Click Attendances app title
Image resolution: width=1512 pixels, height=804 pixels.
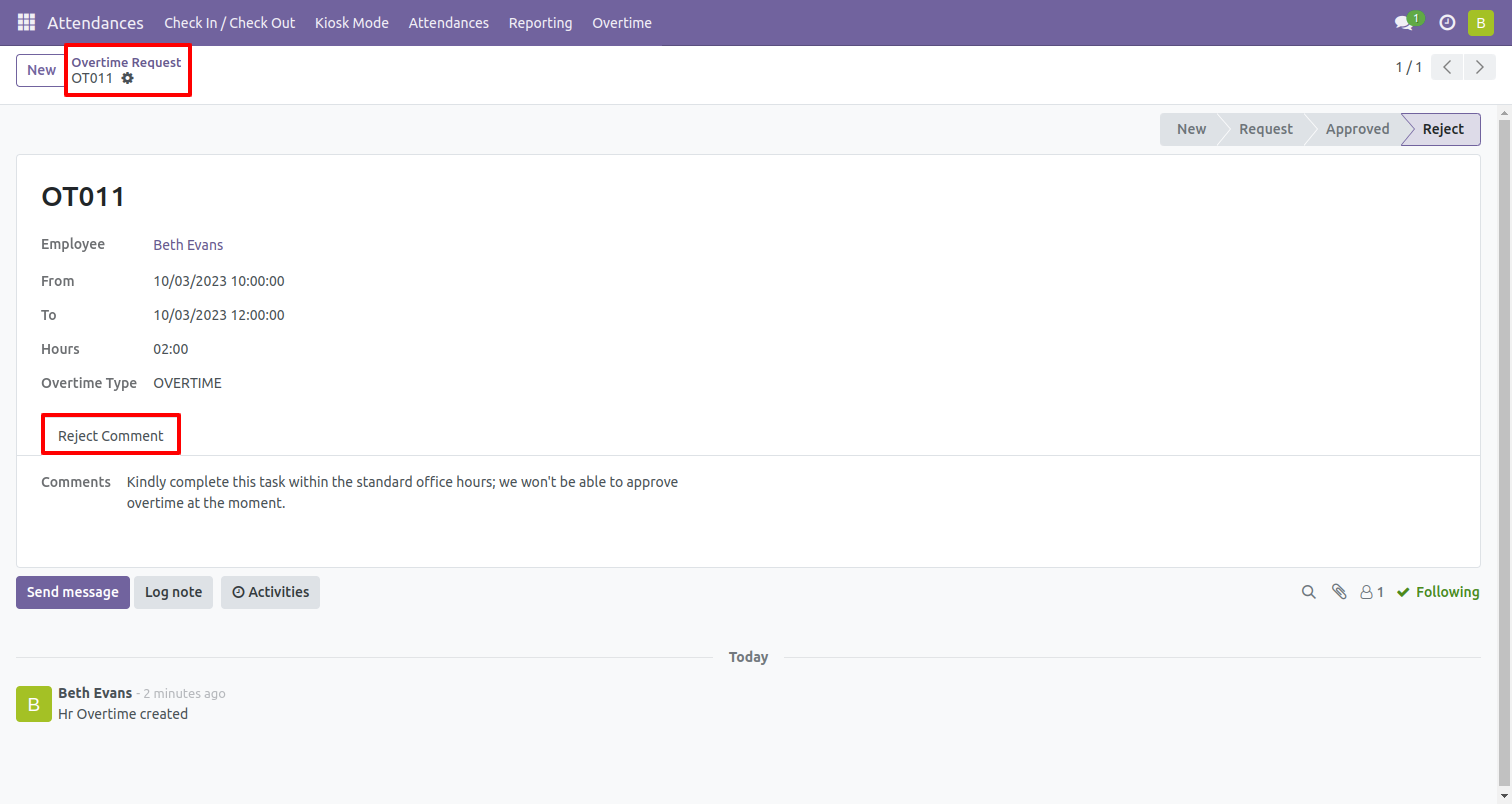pyautogui.click(x=95, y=22)
